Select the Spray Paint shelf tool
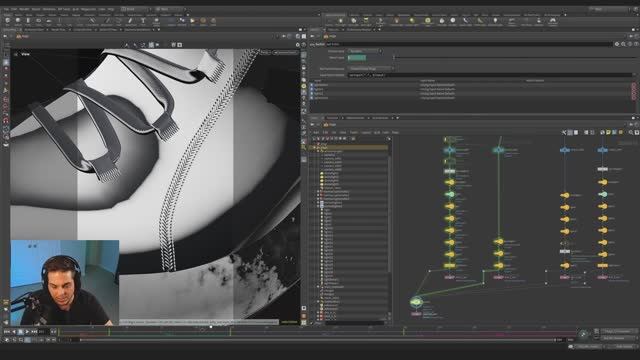 [130, 21]
